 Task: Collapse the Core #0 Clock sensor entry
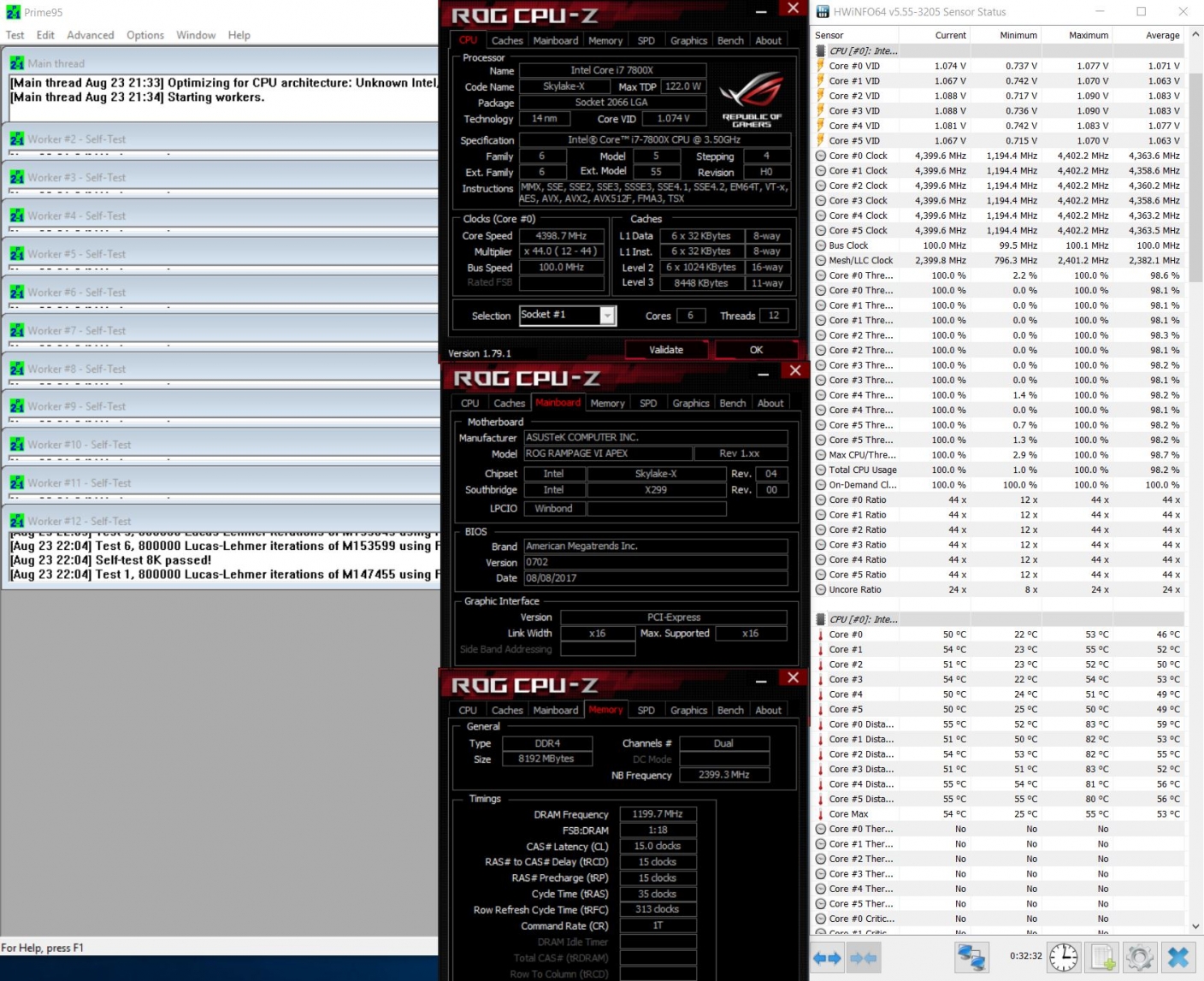819,156
